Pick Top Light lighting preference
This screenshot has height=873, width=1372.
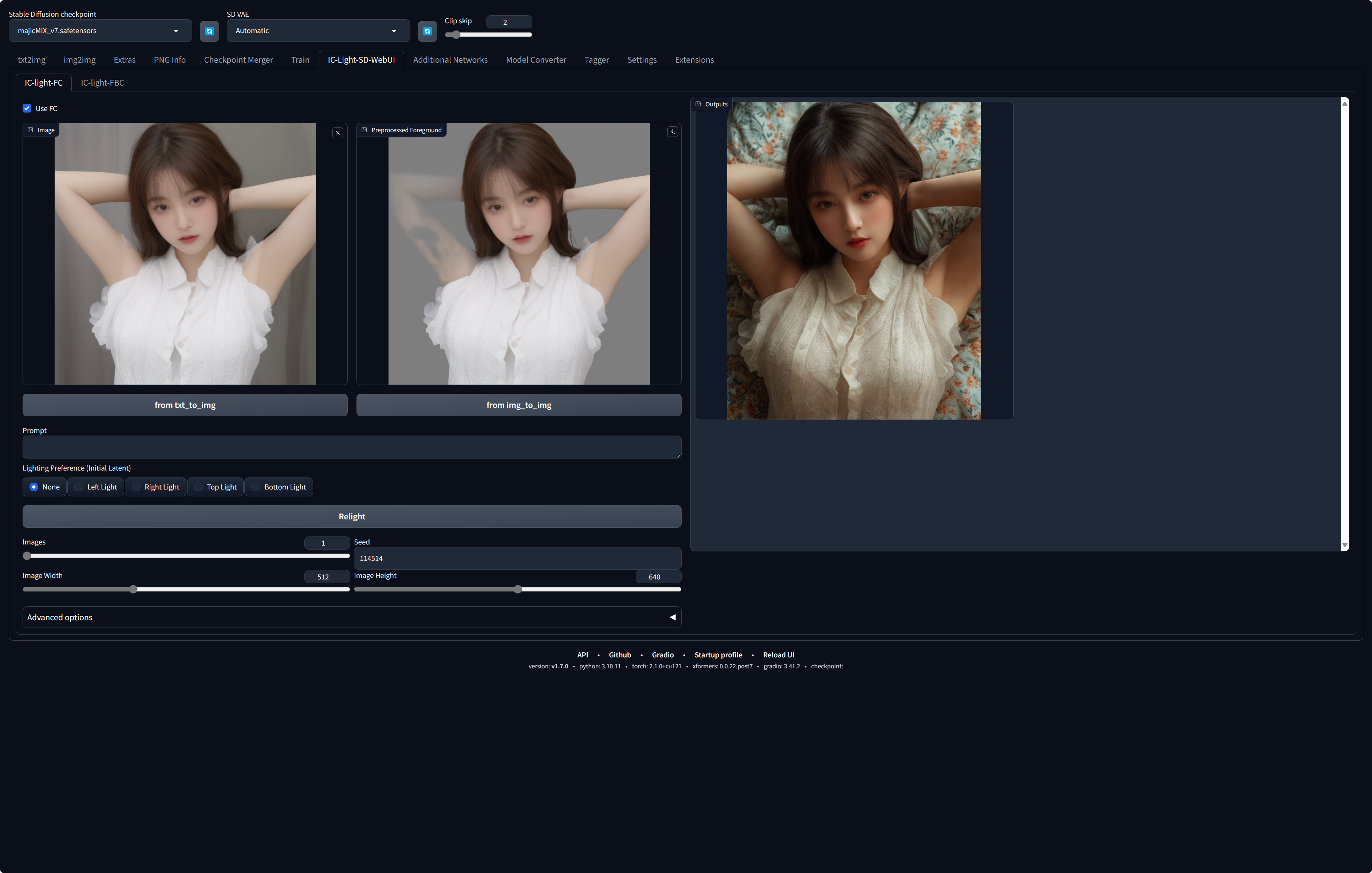(x=215, y=487)
